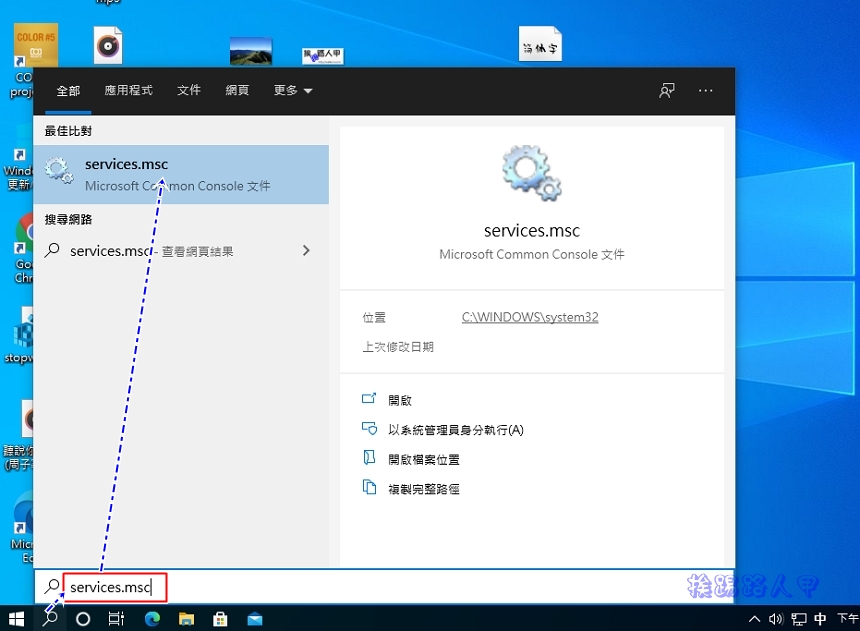Viewport: 860px width, 631px height.
Task: Open the three-dot options menu in search panel
Action: click(x=706, y=91)
